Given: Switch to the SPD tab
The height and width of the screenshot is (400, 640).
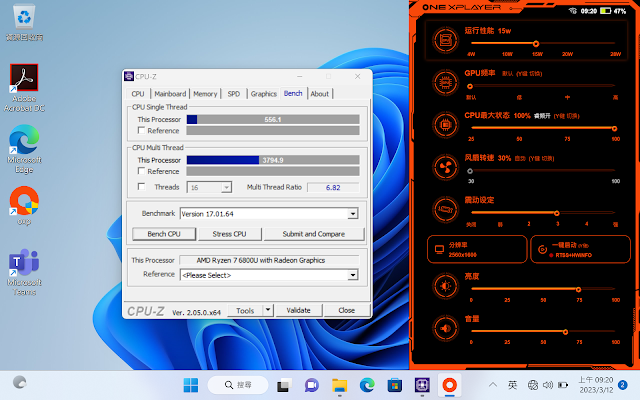Looking at the screenshot, I should 234,94.
